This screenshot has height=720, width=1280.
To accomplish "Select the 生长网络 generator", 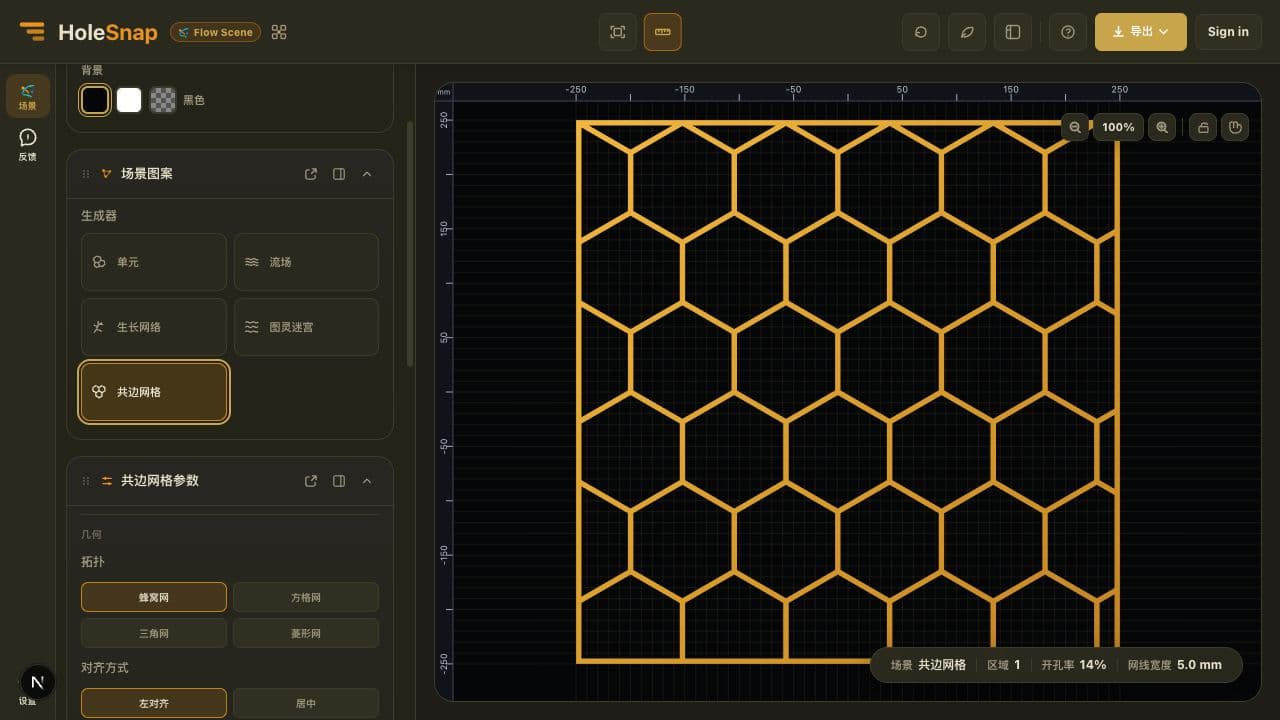I will [154, 327].
